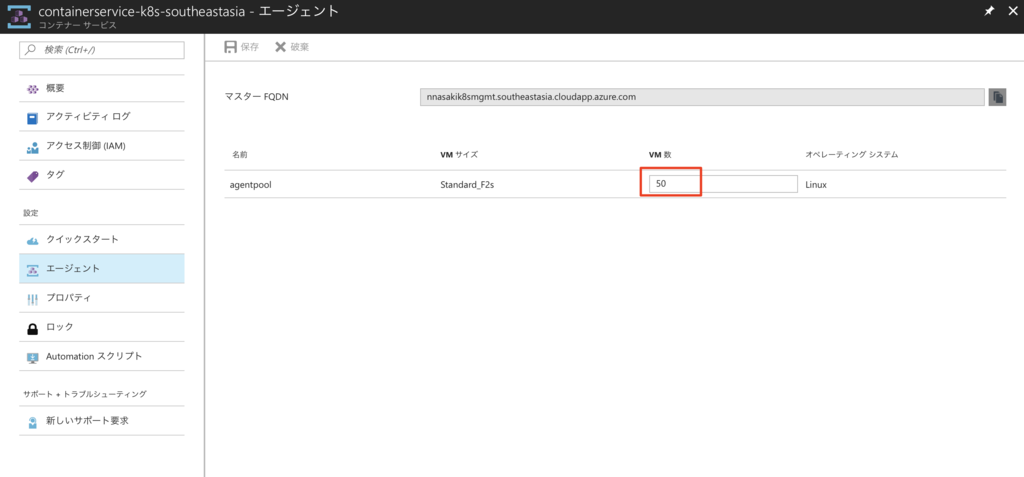
Task: Click the 保存 save button
Action: click(242, 47)
